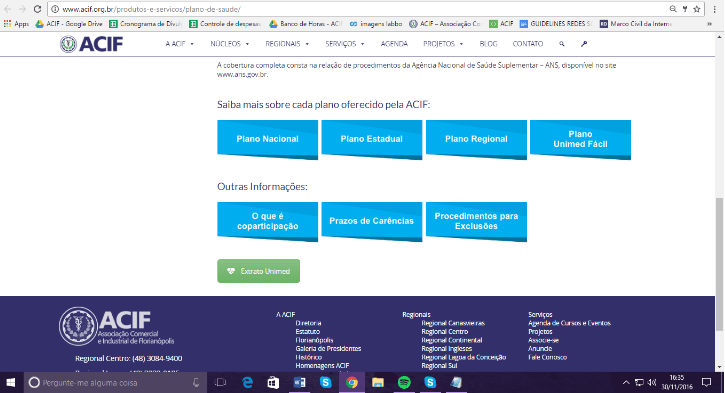Open Microsoft Edge from the taskbar

point(247,382)
